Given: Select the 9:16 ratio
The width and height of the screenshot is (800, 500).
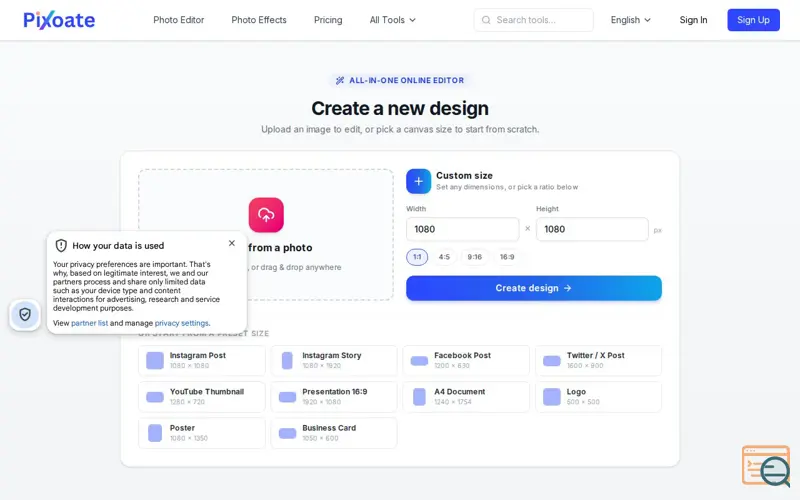Looking at the screenshot, I should coord(474,257).
